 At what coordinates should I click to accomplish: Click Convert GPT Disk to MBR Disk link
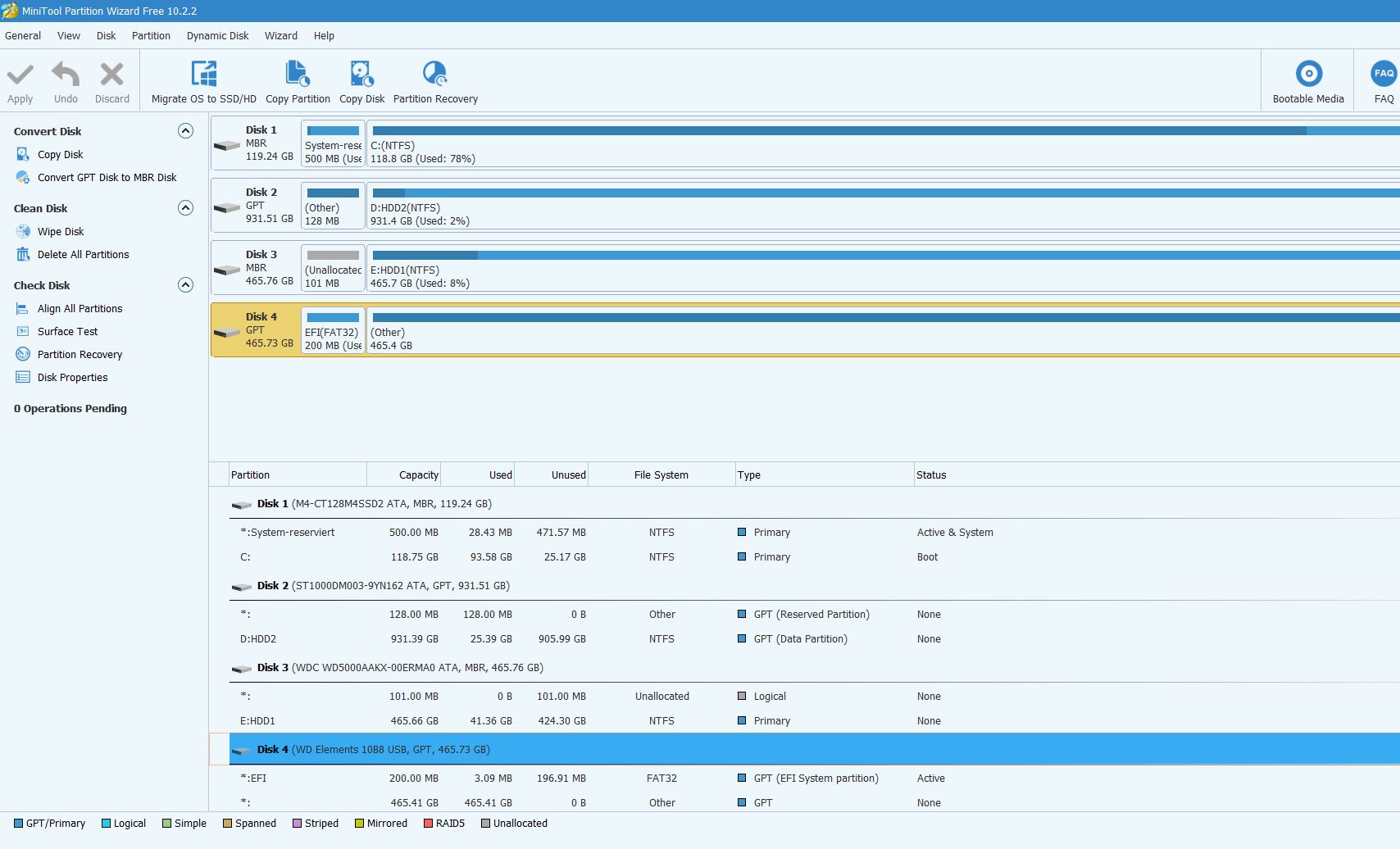click(x=107, y=177)
